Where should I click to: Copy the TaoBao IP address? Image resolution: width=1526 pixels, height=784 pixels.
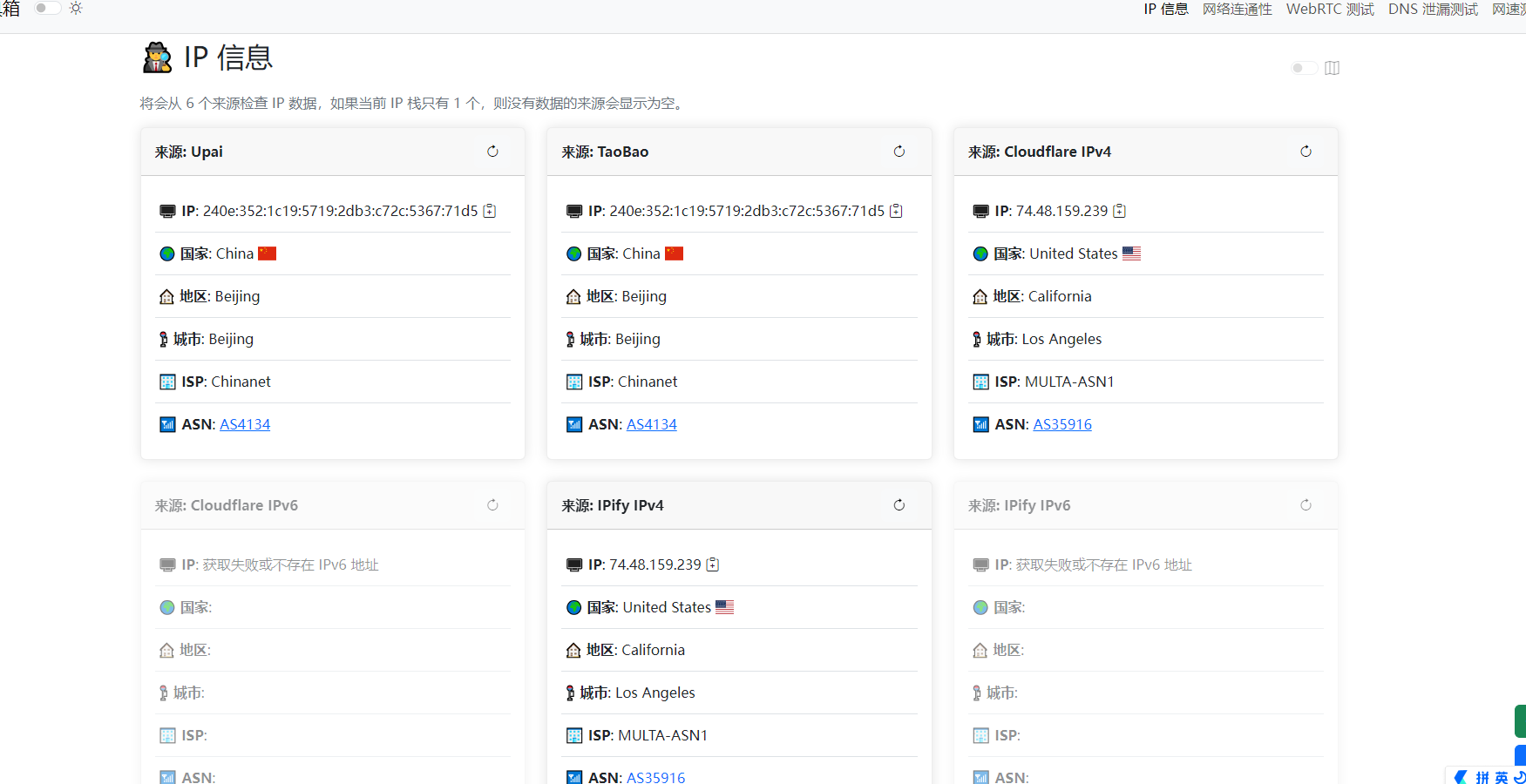point(896,211)
